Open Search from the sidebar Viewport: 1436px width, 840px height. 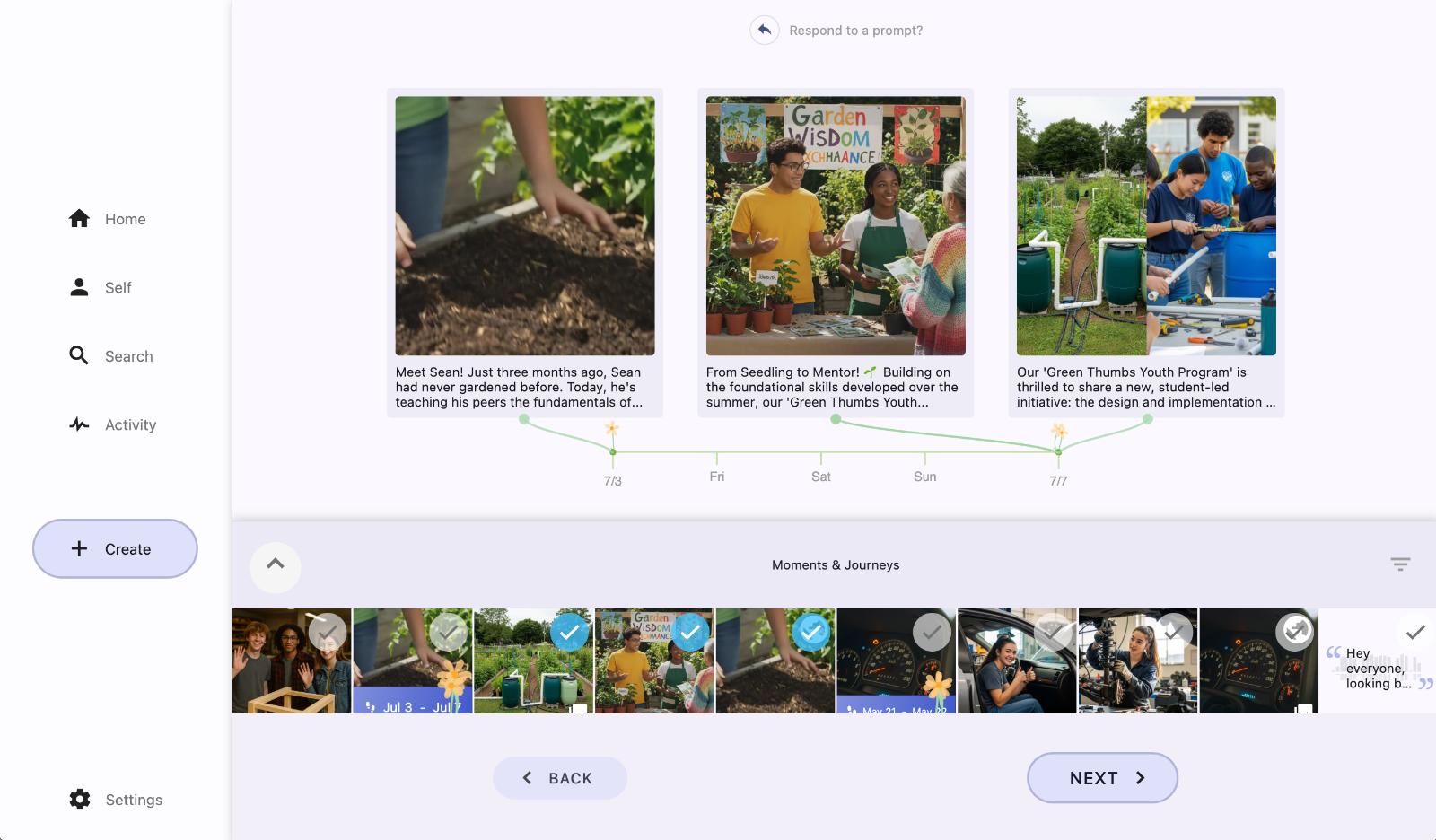[111, 356]
